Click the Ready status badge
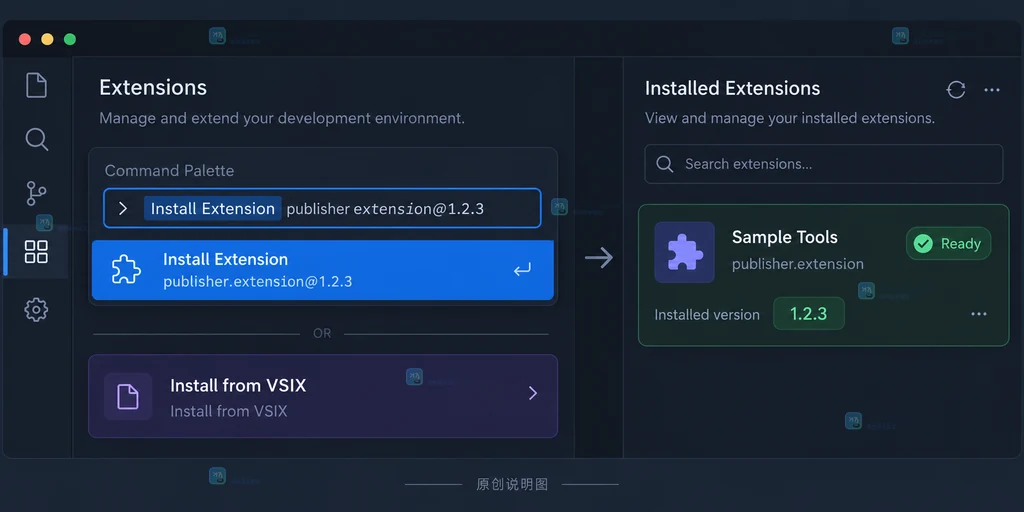The image size is (1024, 512). coord(948,244)
